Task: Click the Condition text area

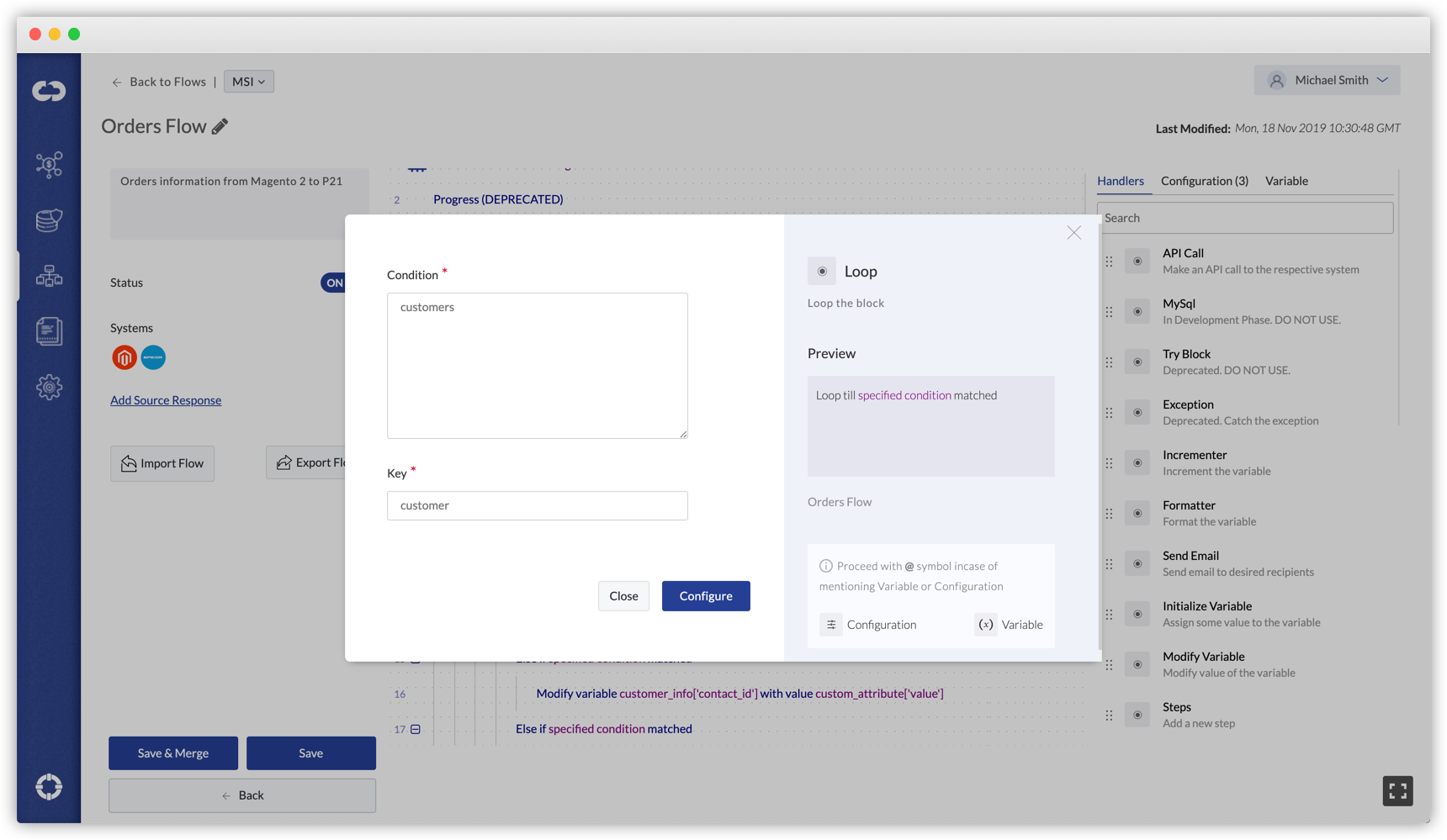Action: click(x=538, y=366)
